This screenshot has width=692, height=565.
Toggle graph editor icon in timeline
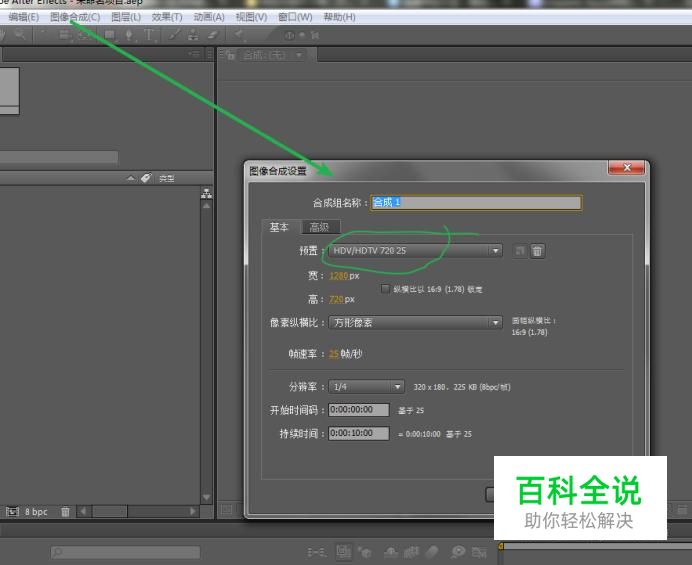(x=479, y=552)
